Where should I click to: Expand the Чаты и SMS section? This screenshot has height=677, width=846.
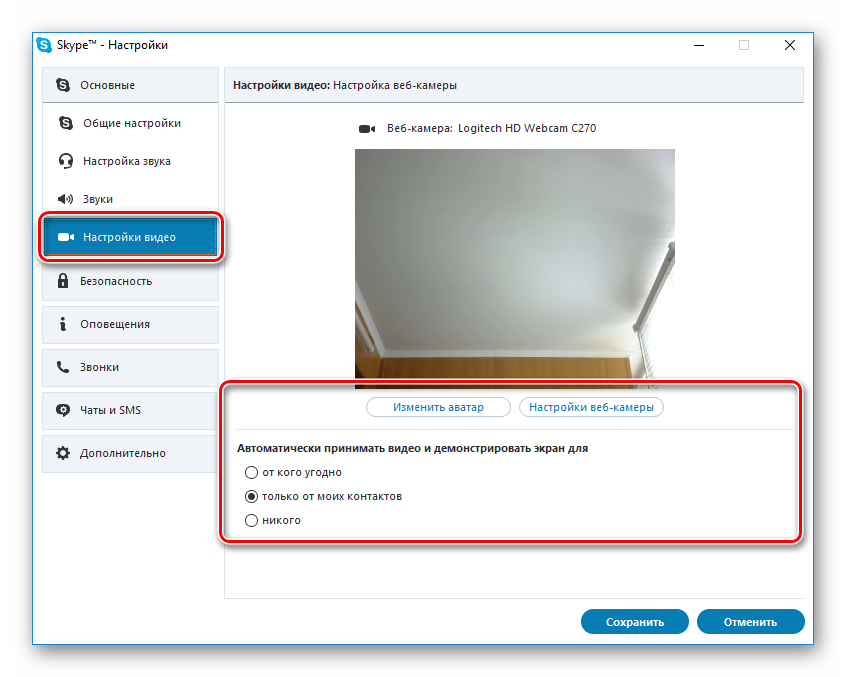click(x=131, y=411)
